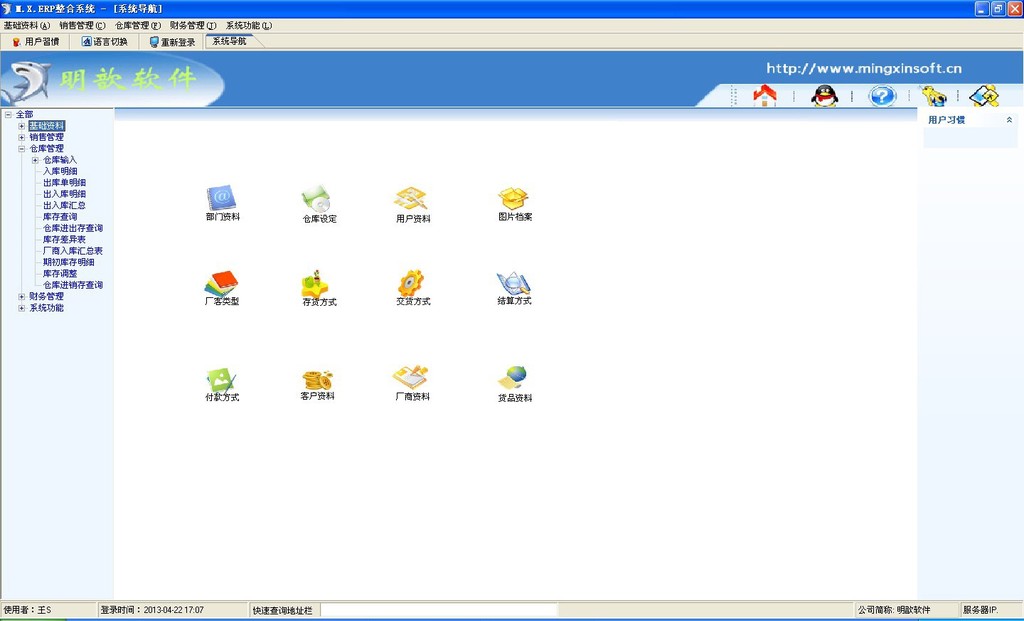The image size is (1024, 621).
Task: Open the 系统功能 menu in menu bar
Action: coord(248,25)
